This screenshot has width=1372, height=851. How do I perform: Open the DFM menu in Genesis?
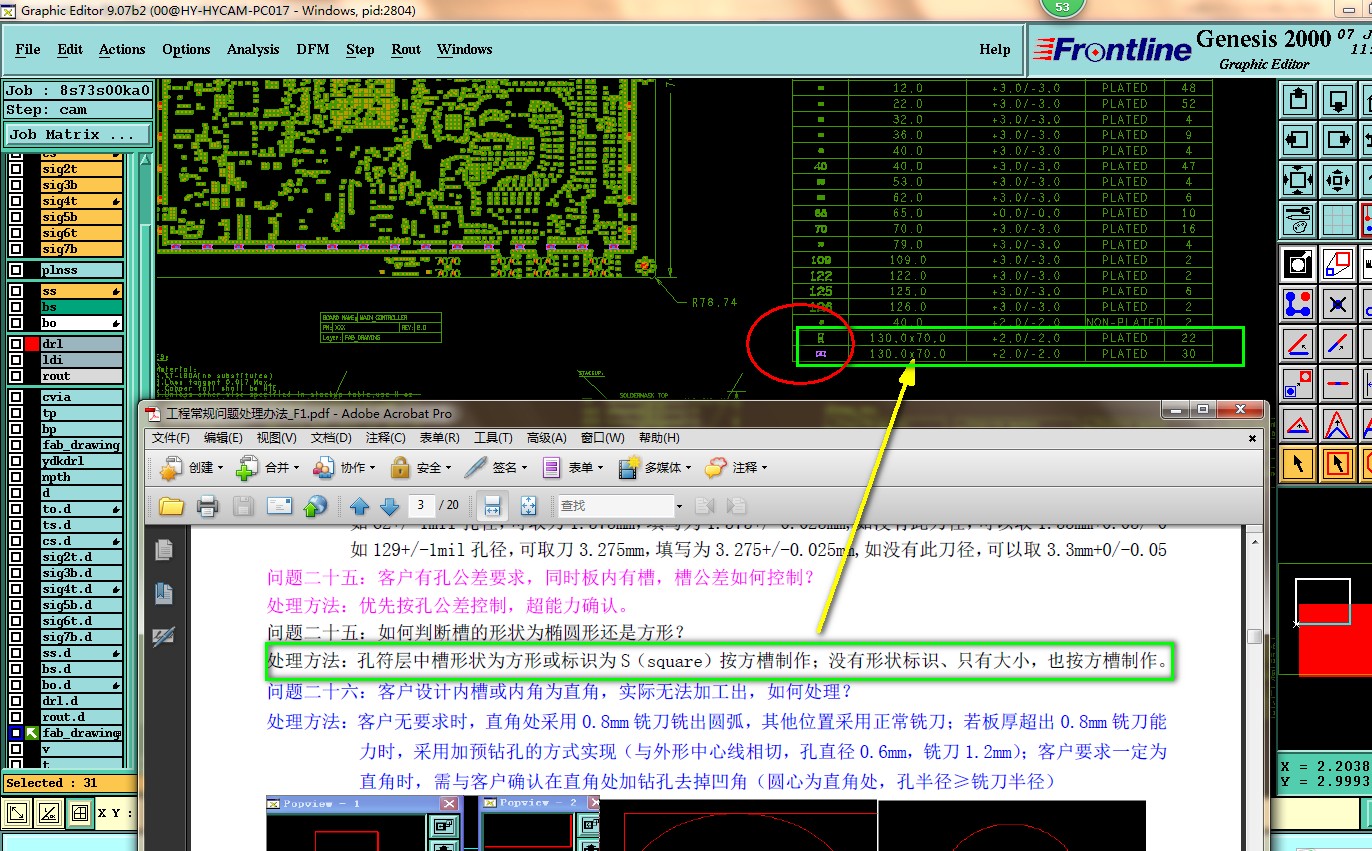(313, 49)
